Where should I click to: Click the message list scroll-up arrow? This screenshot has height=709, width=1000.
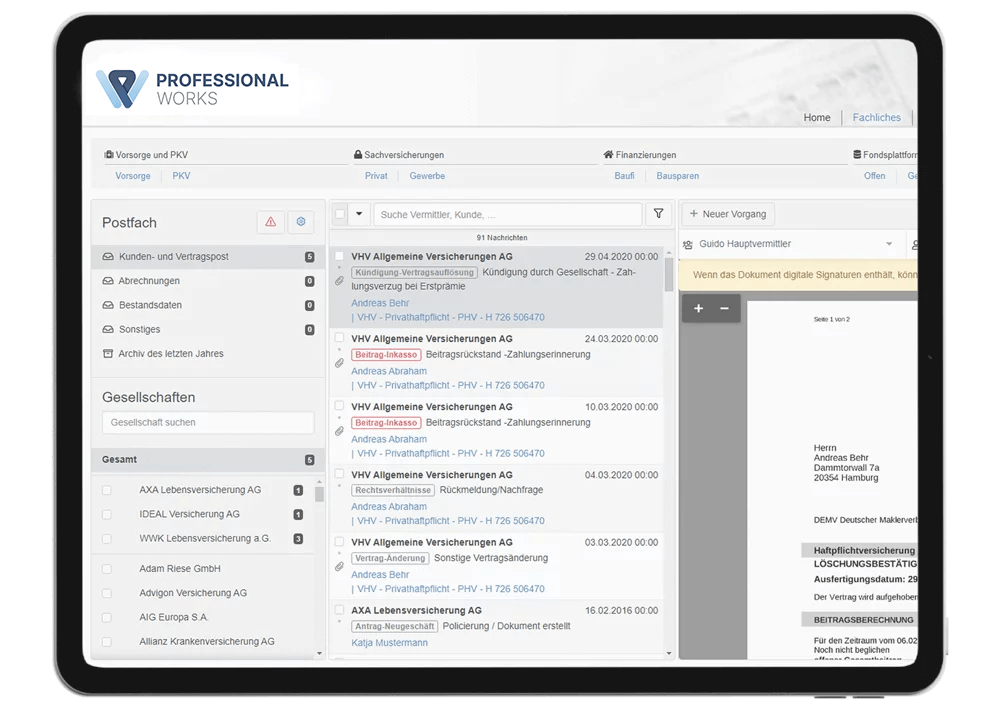click(669, 253)
